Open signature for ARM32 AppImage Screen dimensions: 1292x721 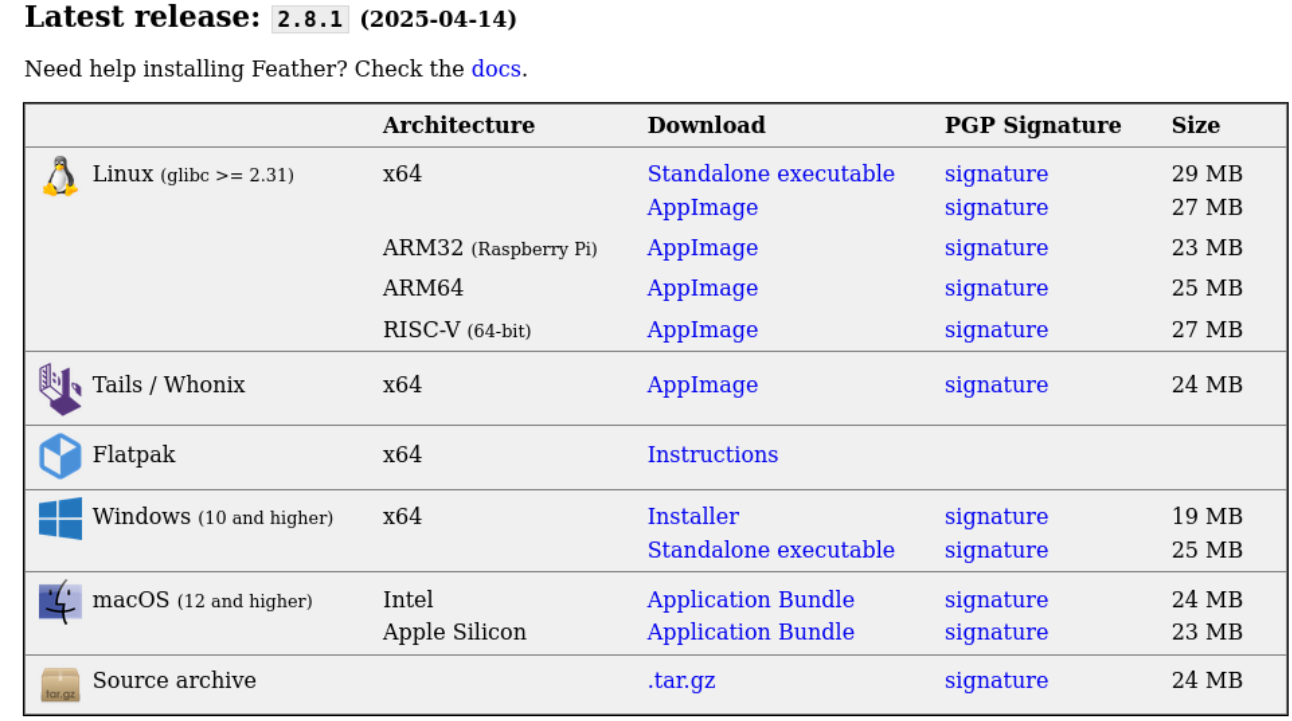(996, 248)
